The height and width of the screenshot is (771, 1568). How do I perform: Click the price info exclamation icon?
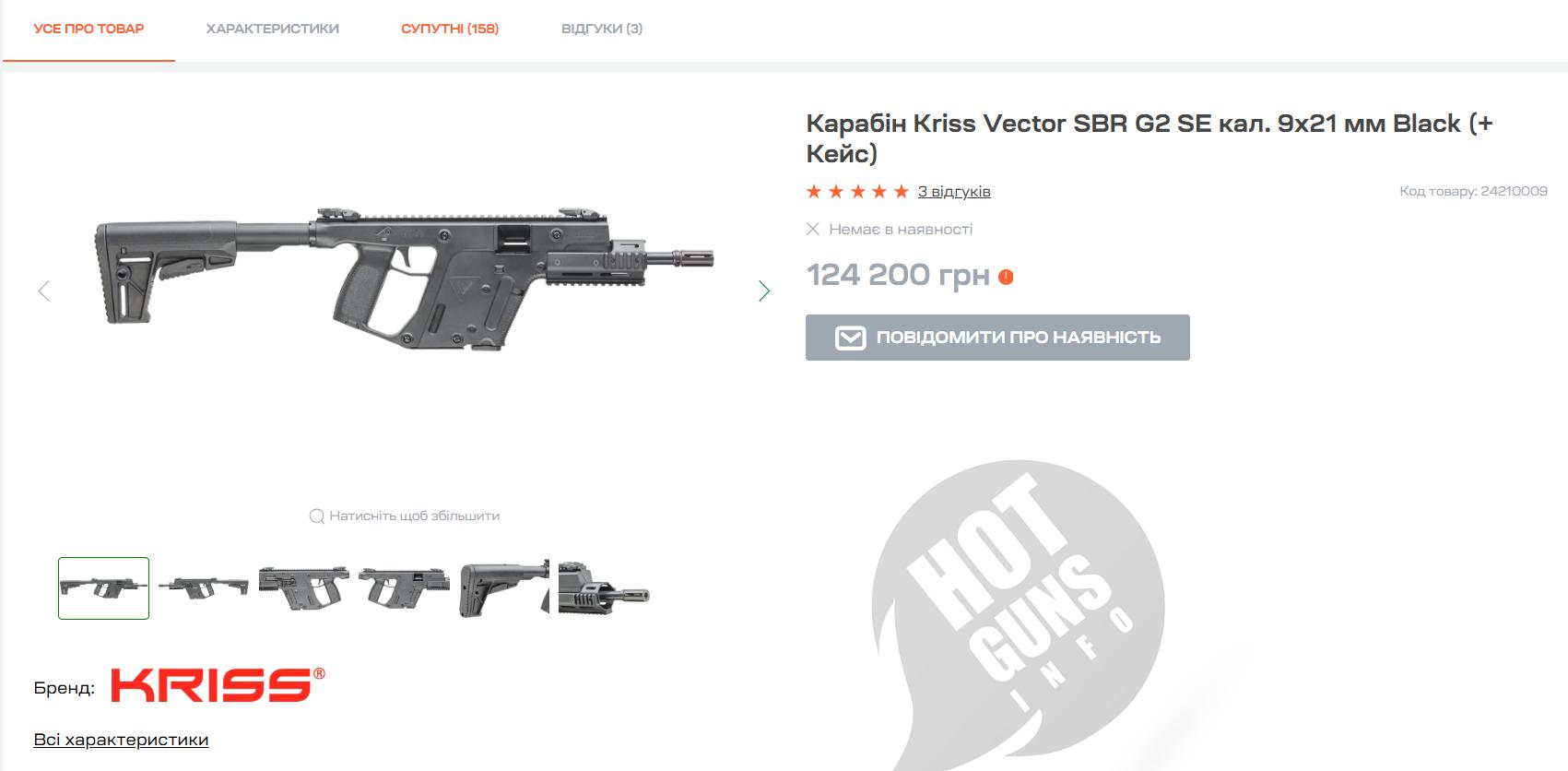(1006, 277)
